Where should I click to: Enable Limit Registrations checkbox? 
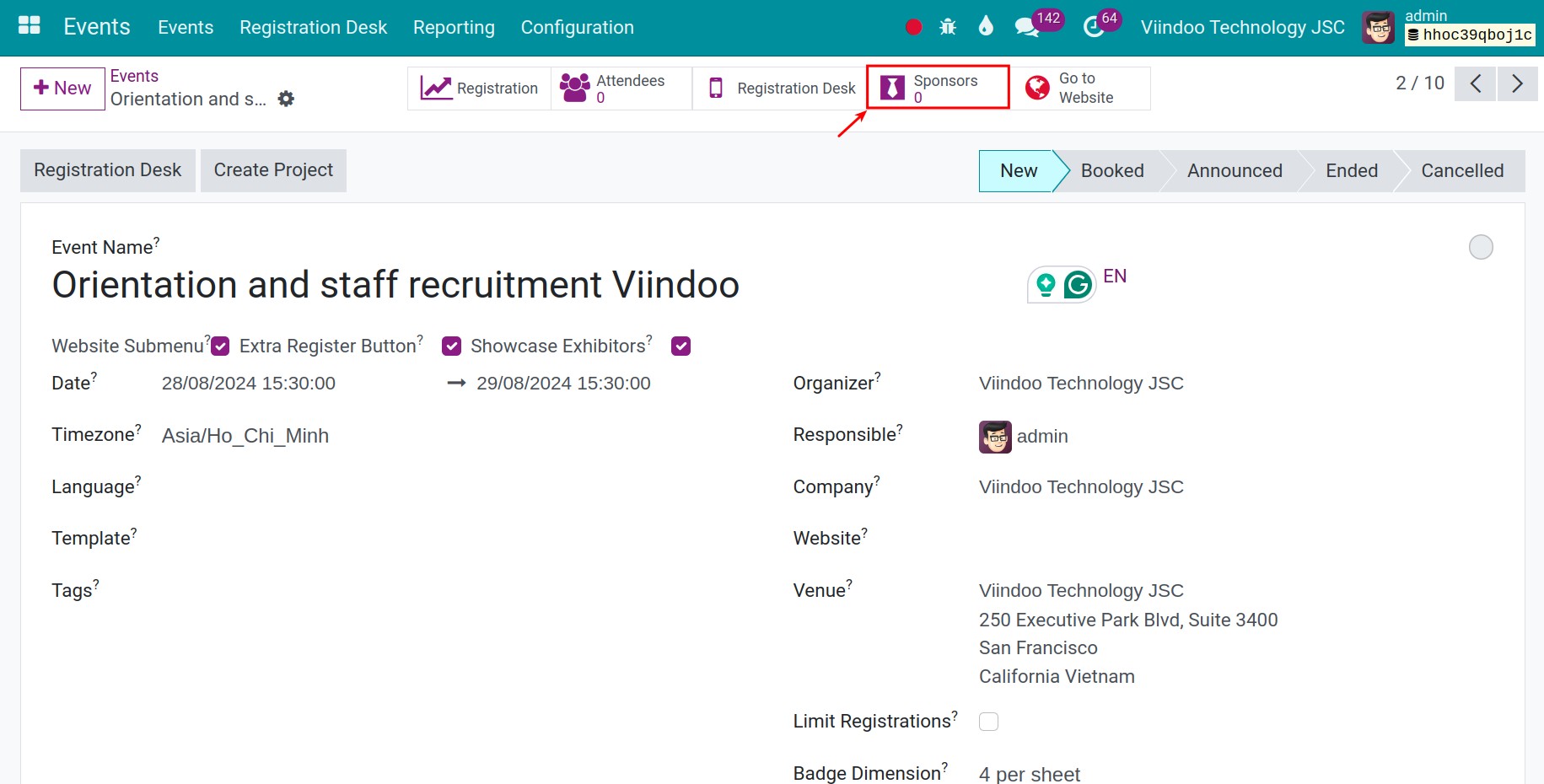(988, 722)
